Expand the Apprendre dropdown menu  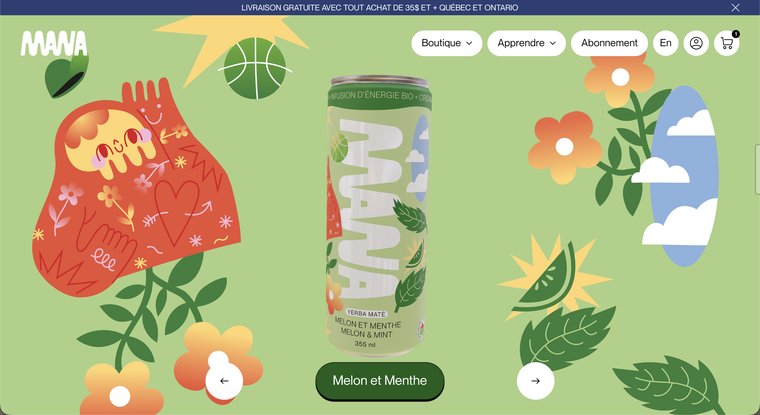click(x=526, y=43)
